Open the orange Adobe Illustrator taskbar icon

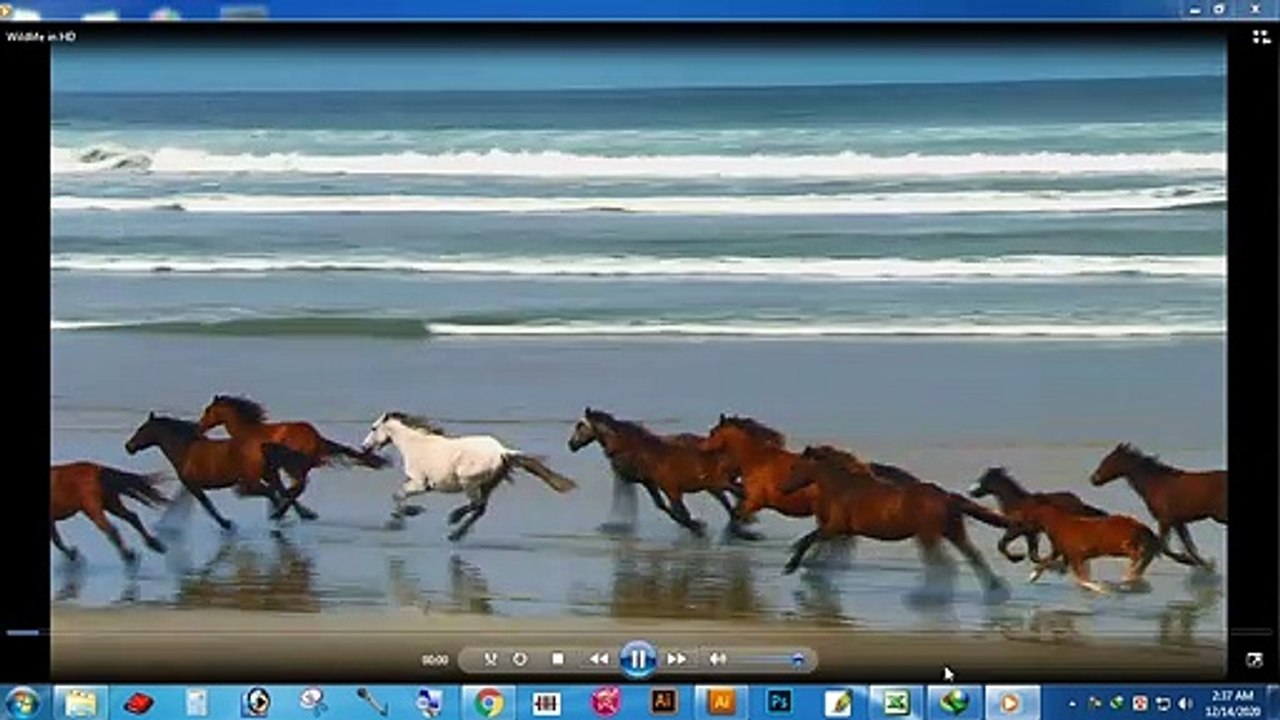[721, 702]
